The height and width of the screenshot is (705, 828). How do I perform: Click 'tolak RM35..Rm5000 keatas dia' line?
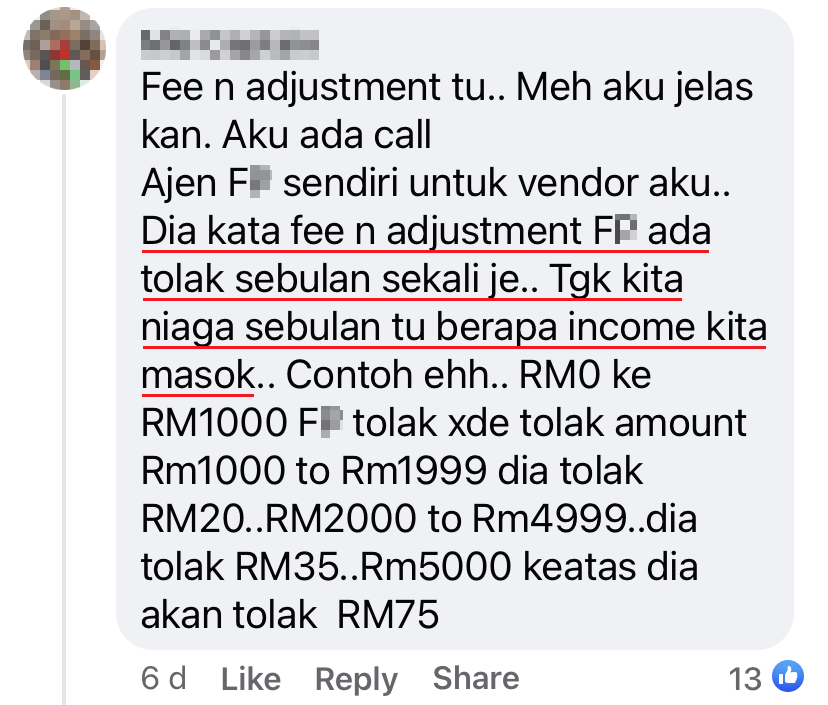419,567
